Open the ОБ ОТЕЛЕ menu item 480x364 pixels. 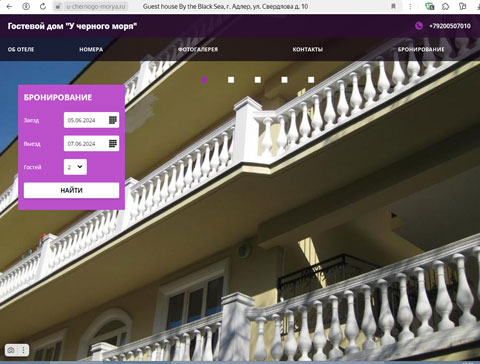(x=21, y=49)
